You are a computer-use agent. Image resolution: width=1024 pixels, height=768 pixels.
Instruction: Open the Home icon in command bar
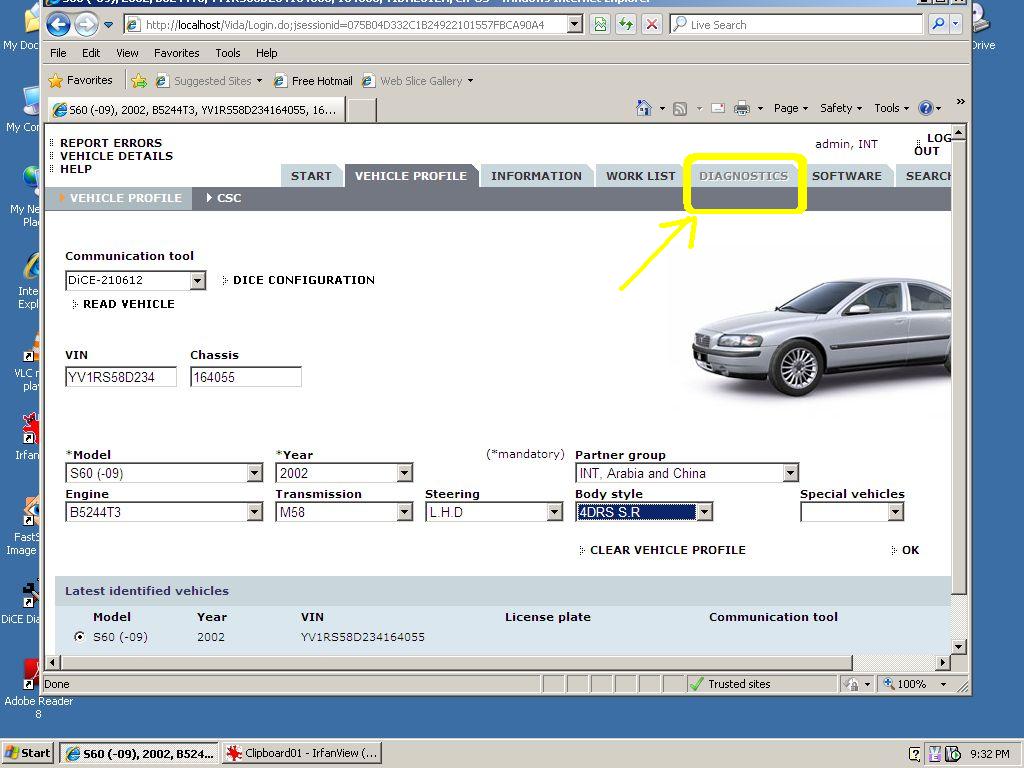[x=644, y=108]
